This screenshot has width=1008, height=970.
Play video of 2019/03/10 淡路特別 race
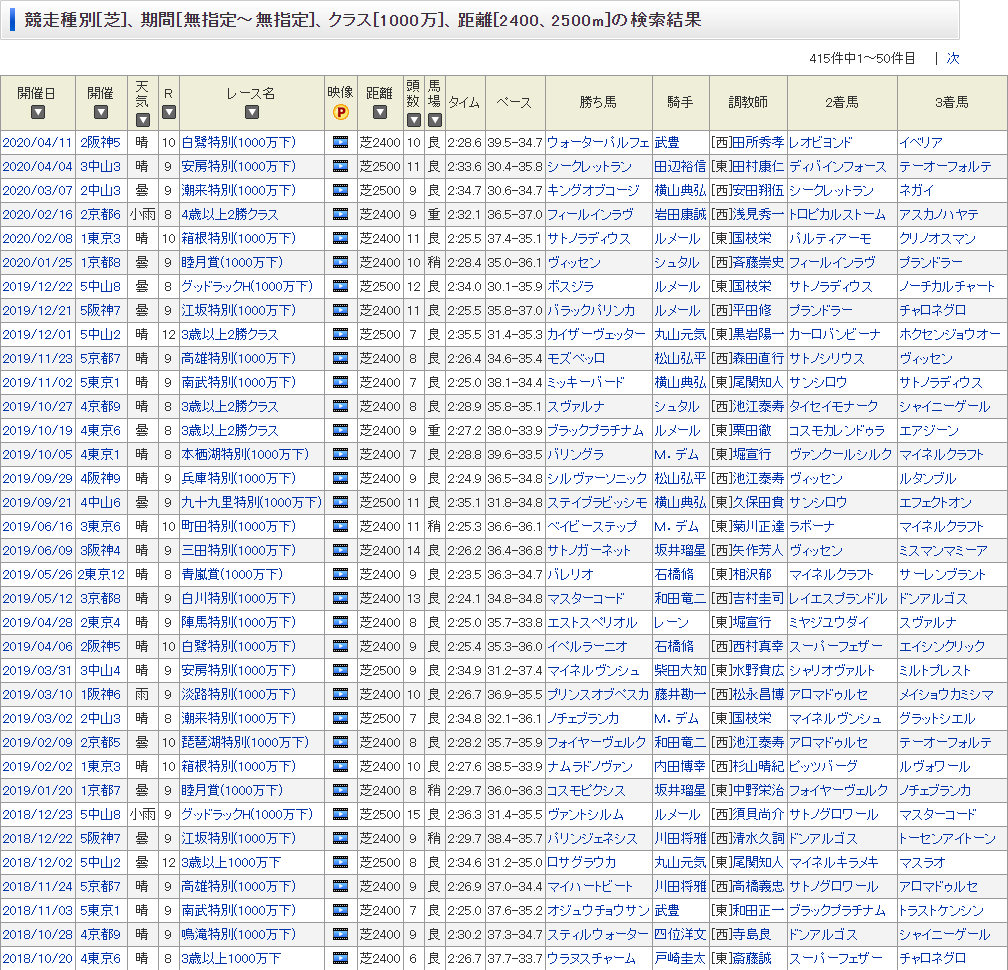[x=340, y=694]
